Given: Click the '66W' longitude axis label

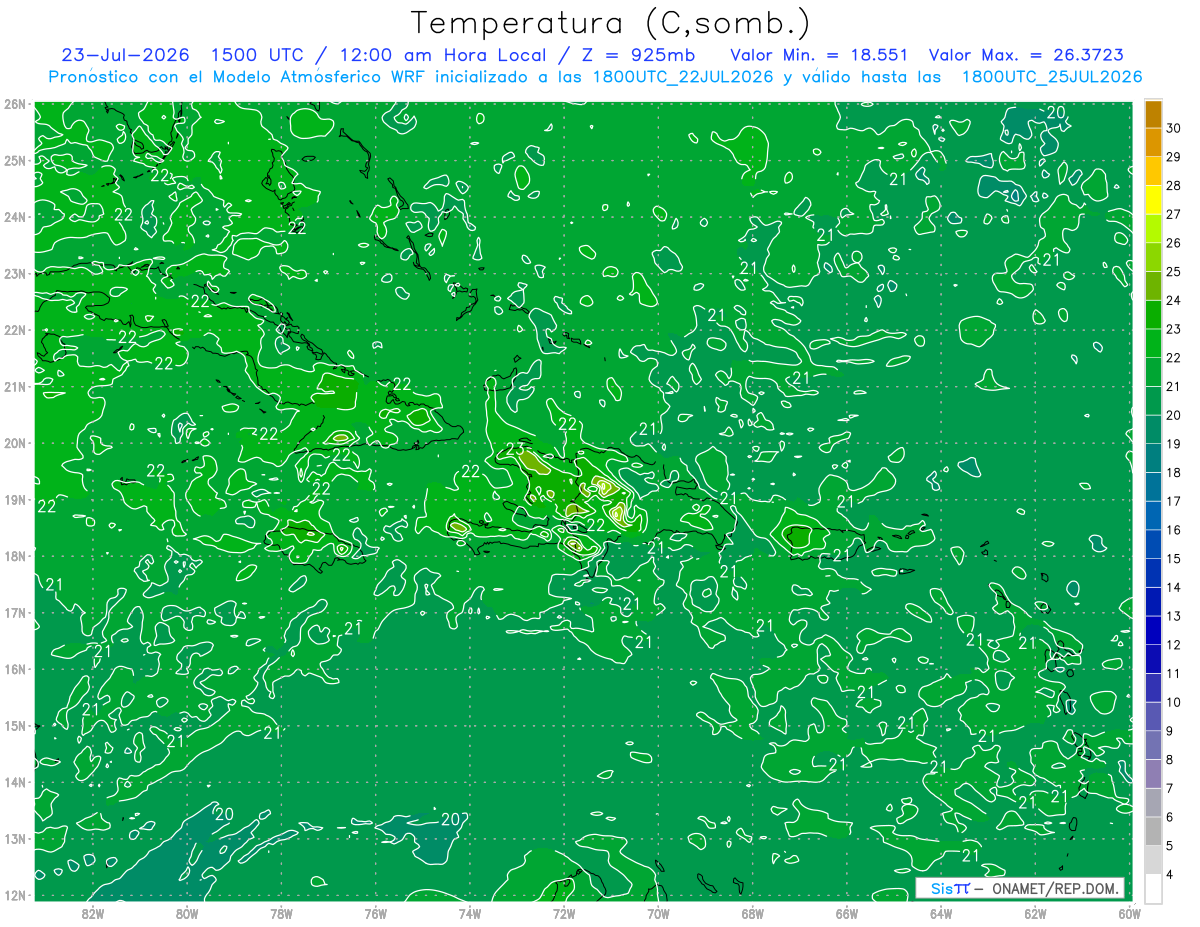Looking at the screenshot, I should pyautogui.click(x=846, y=912).
